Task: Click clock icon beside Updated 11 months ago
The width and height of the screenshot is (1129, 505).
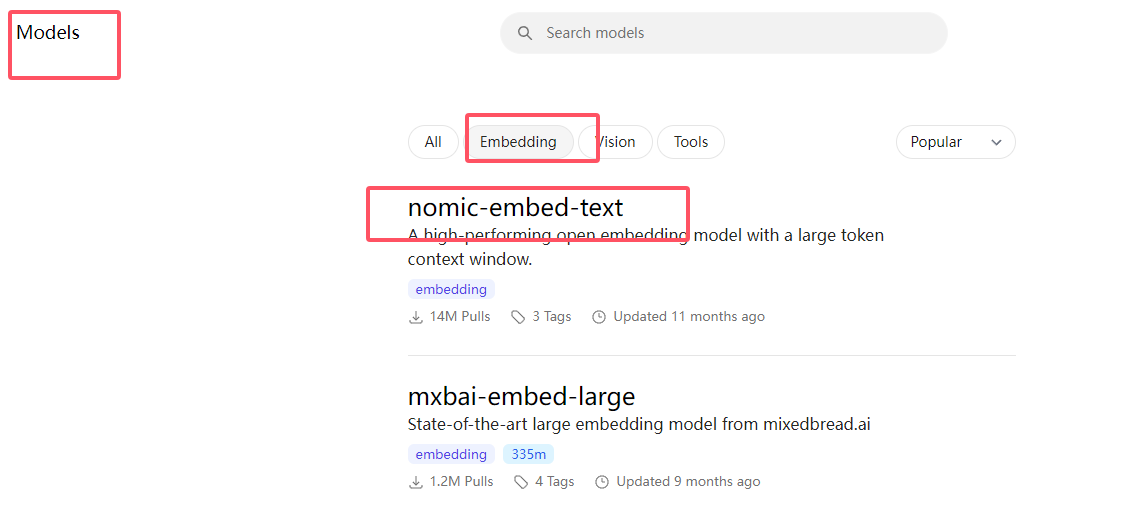Action: pyautogui.click(x=599, y=317)
